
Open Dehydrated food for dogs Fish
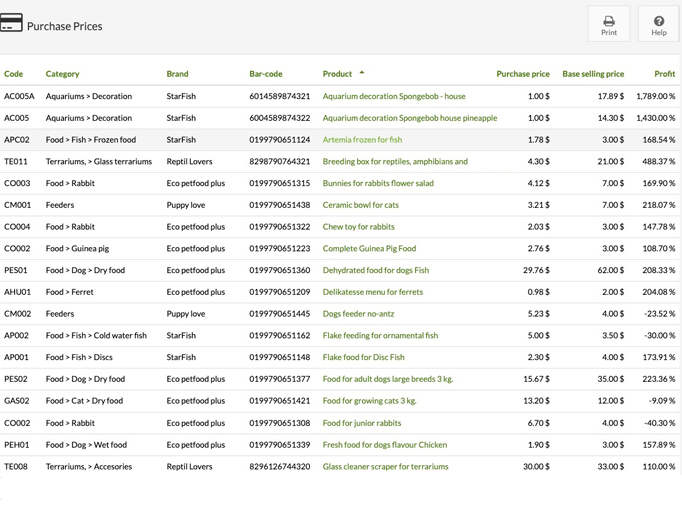click(x=376, y=270)
